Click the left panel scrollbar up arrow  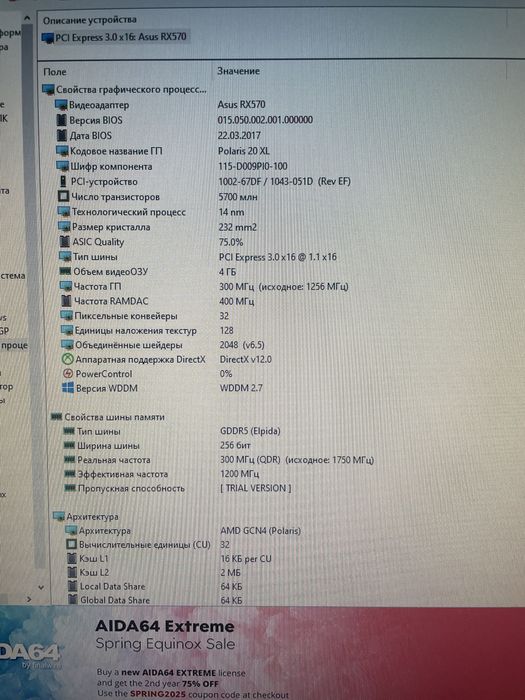click(x=27, y=18)
